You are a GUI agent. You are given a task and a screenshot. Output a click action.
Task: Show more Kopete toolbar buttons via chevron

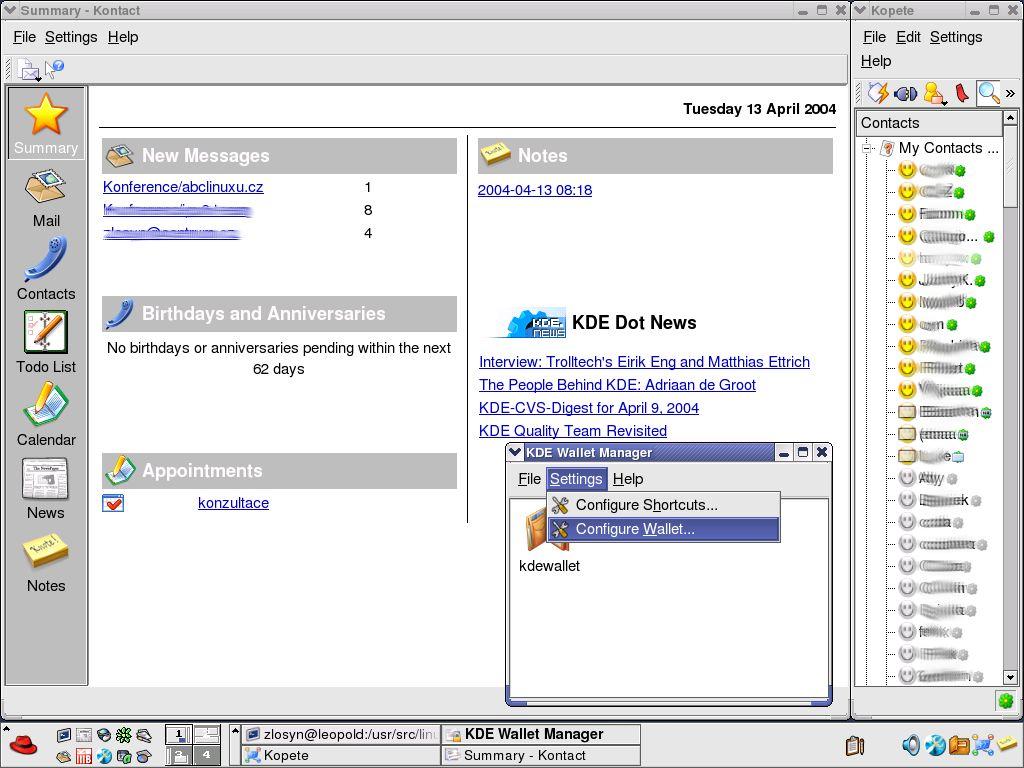(1010, 93)
